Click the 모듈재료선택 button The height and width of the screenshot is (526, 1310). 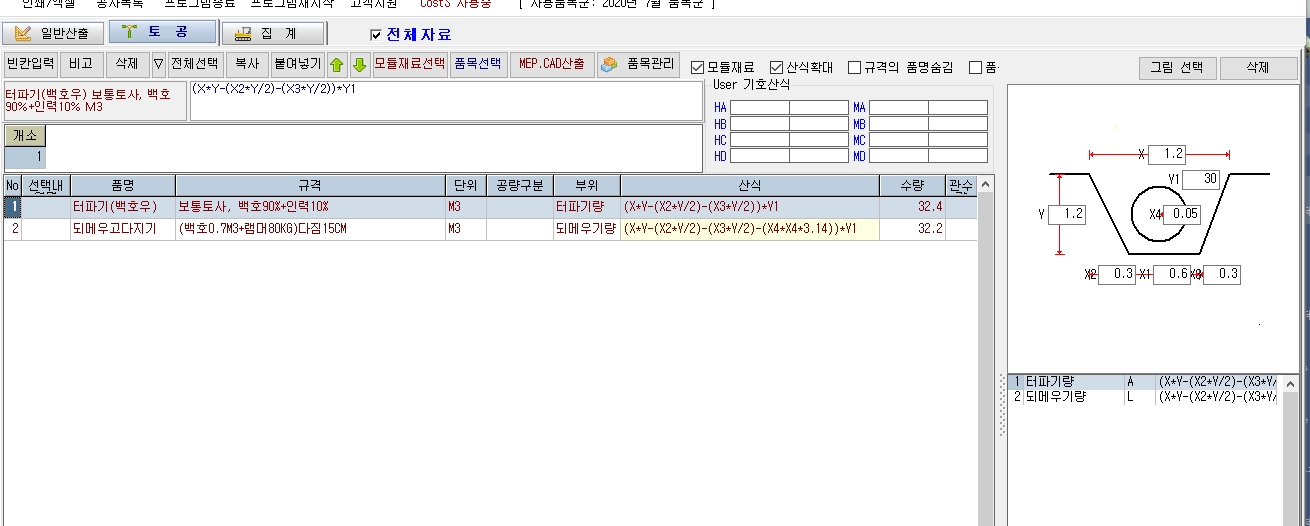coord(409,65)
